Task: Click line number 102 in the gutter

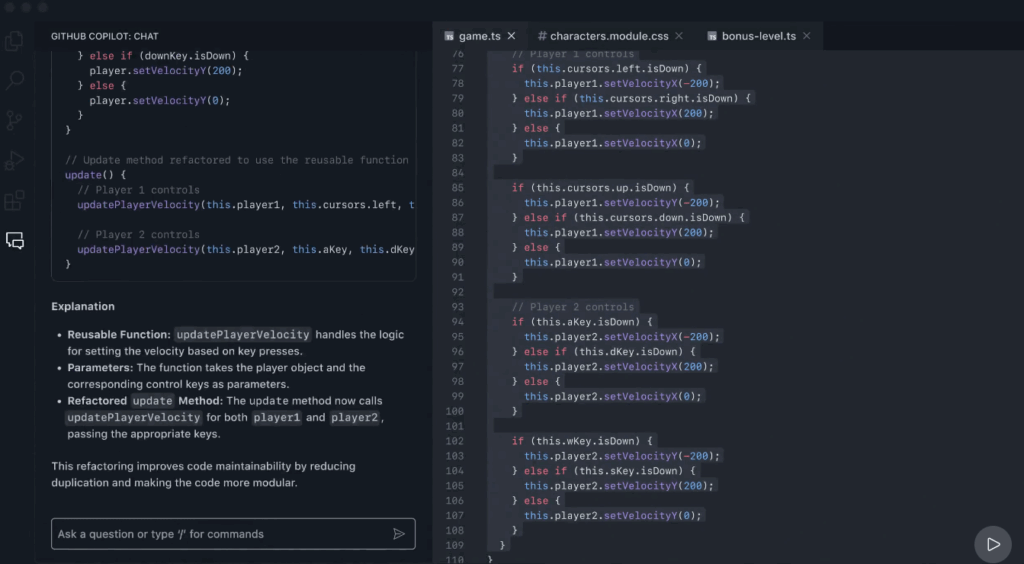Action: coord(455,441)
